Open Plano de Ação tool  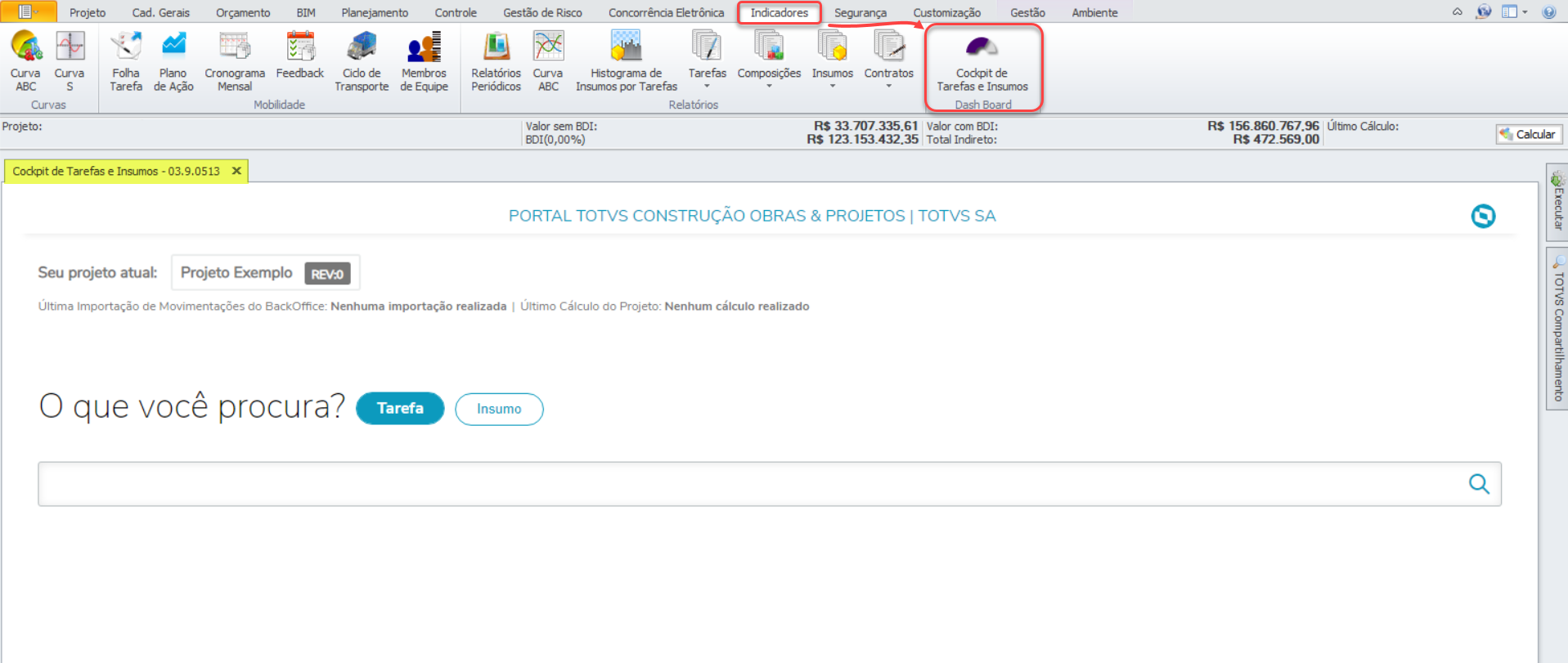pos(173,60)
